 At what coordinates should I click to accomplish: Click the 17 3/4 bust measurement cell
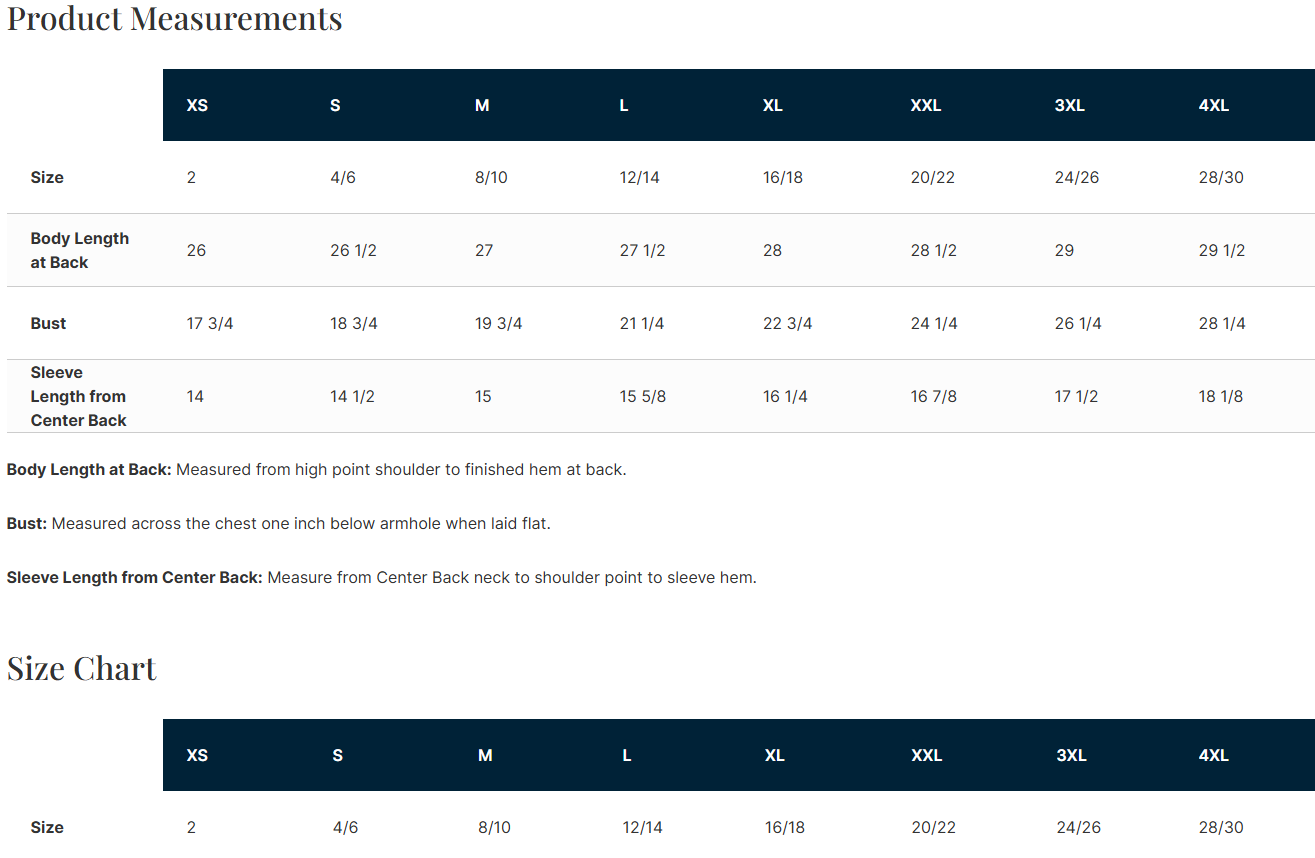pyautogui.click(x=210, y=323)
